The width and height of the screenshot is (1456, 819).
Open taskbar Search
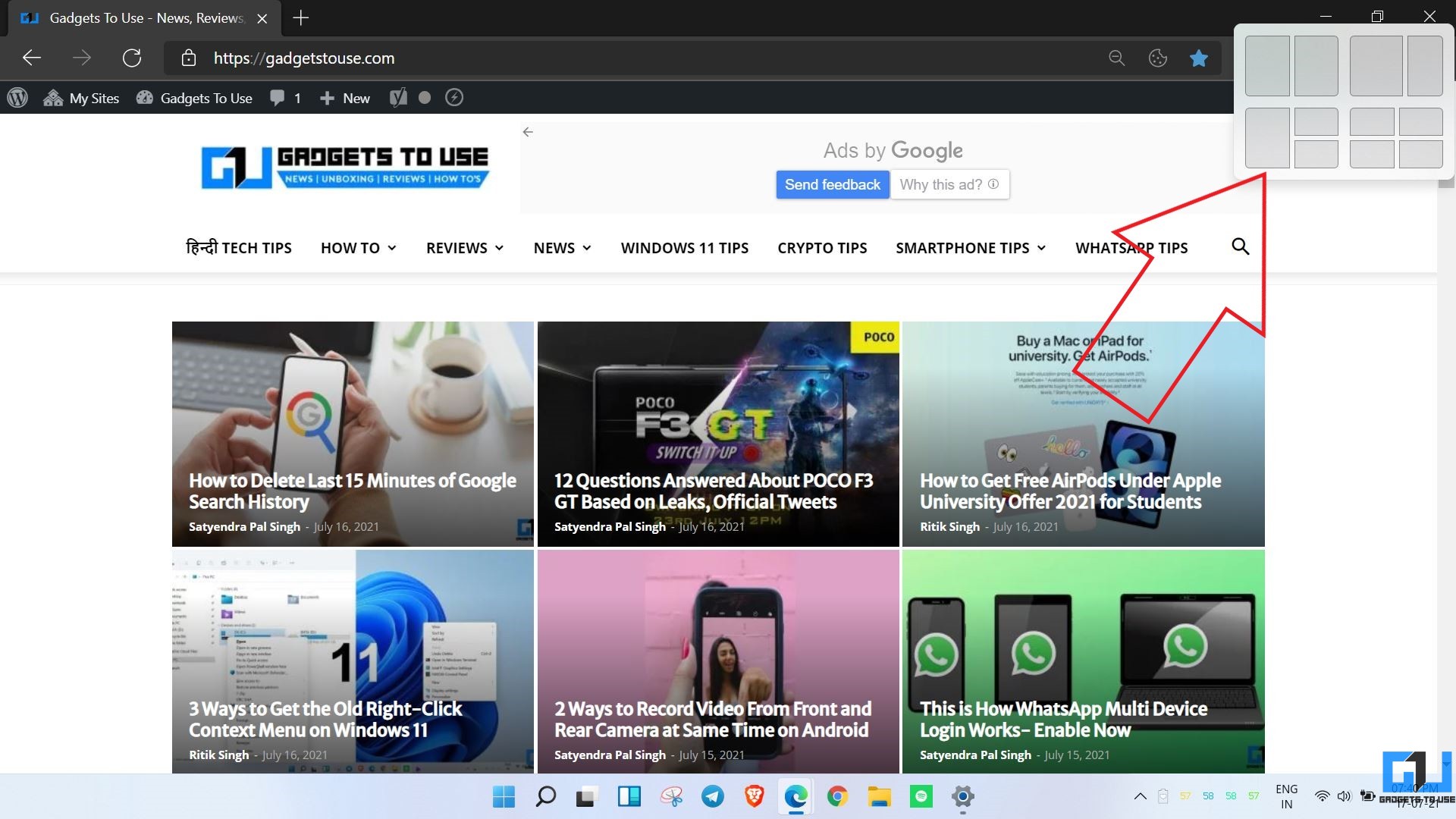coord(545,796)
